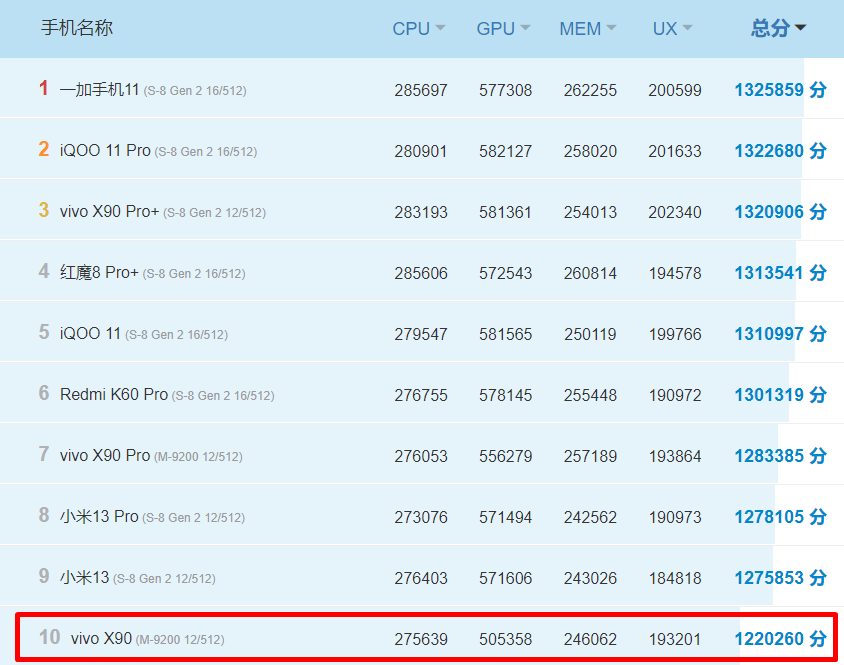The height and width of the screenshot is (665, 844).
Task: Sort by GPU score dropdown arrow
Action: pos(525,27)
